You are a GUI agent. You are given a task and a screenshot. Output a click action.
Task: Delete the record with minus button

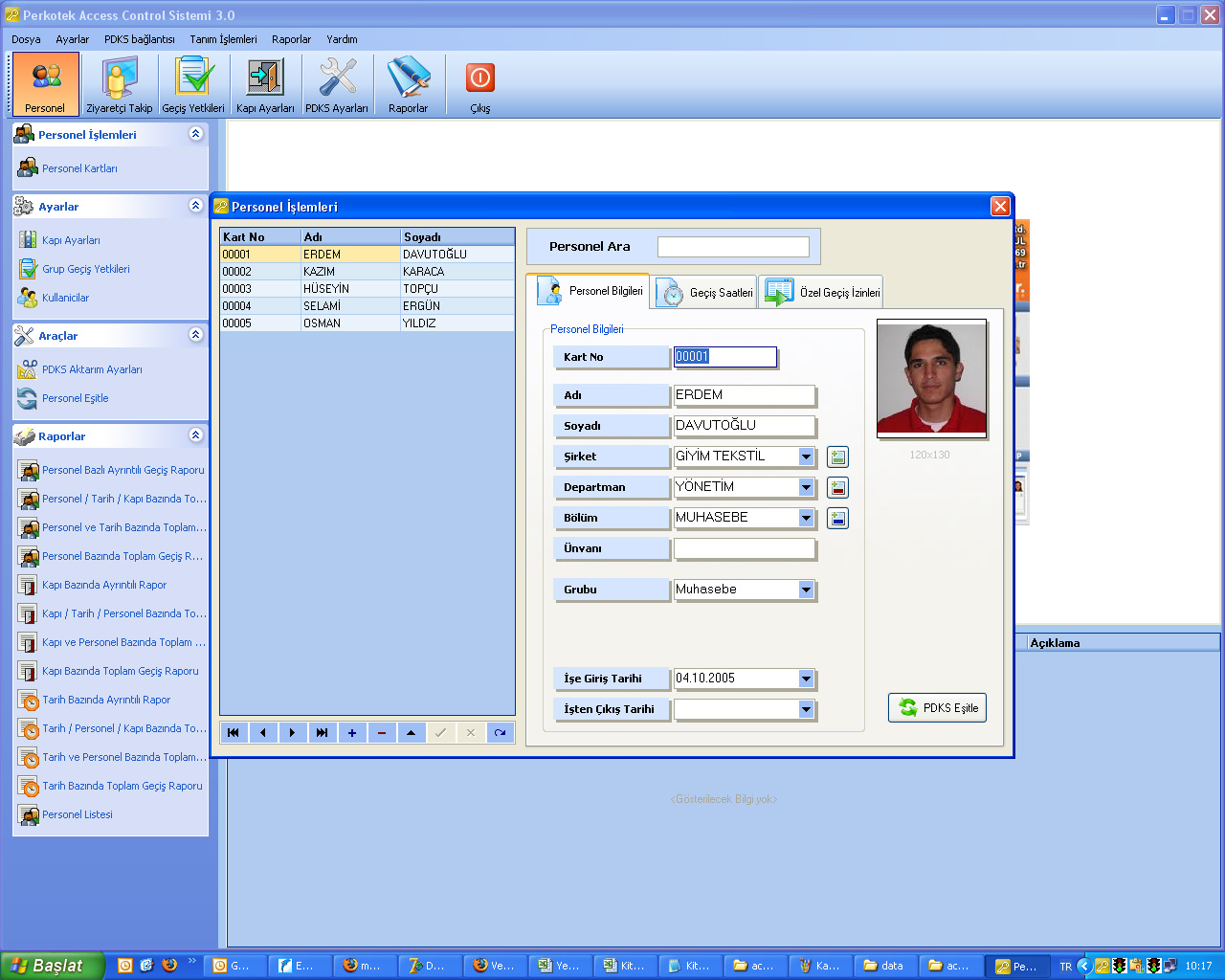pos(382,733)
